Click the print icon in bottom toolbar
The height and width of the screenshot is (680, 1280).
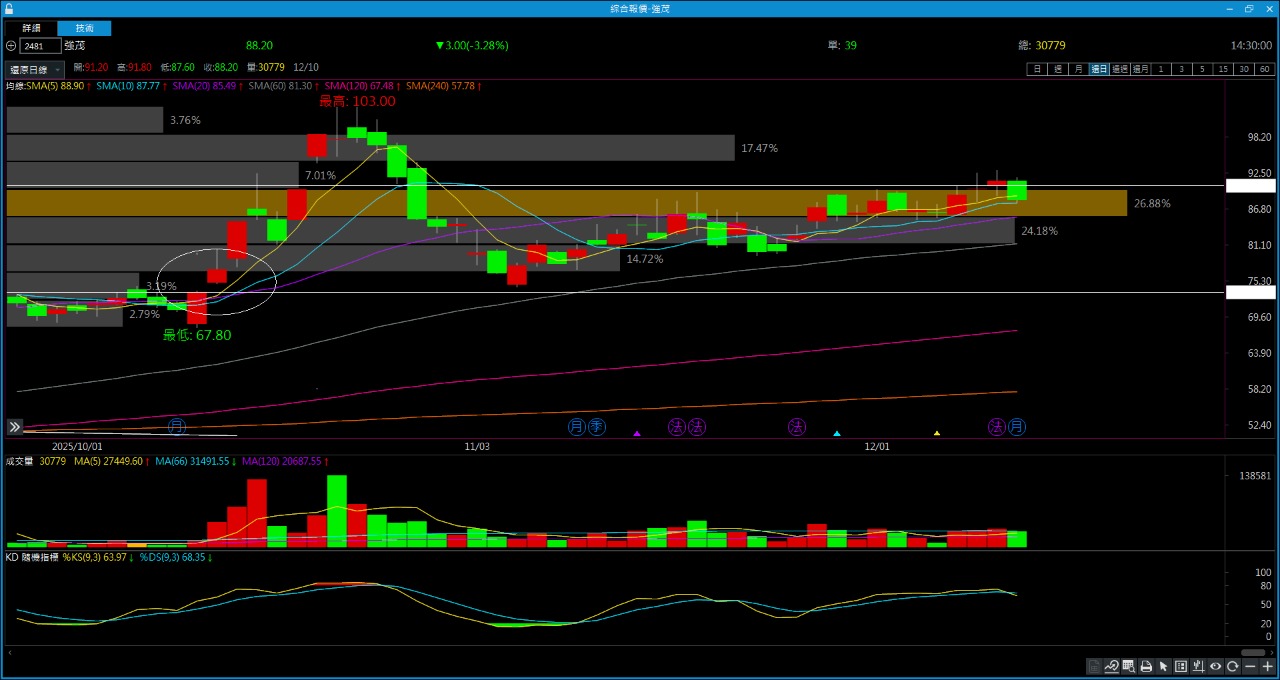click(x=1146, y=667)
